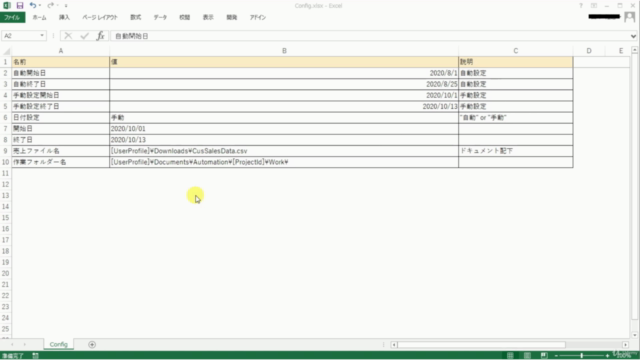The image size is (640, 360).
Task: Switch to the アドイン ribbon tab
Action: (x=258, y=18)
